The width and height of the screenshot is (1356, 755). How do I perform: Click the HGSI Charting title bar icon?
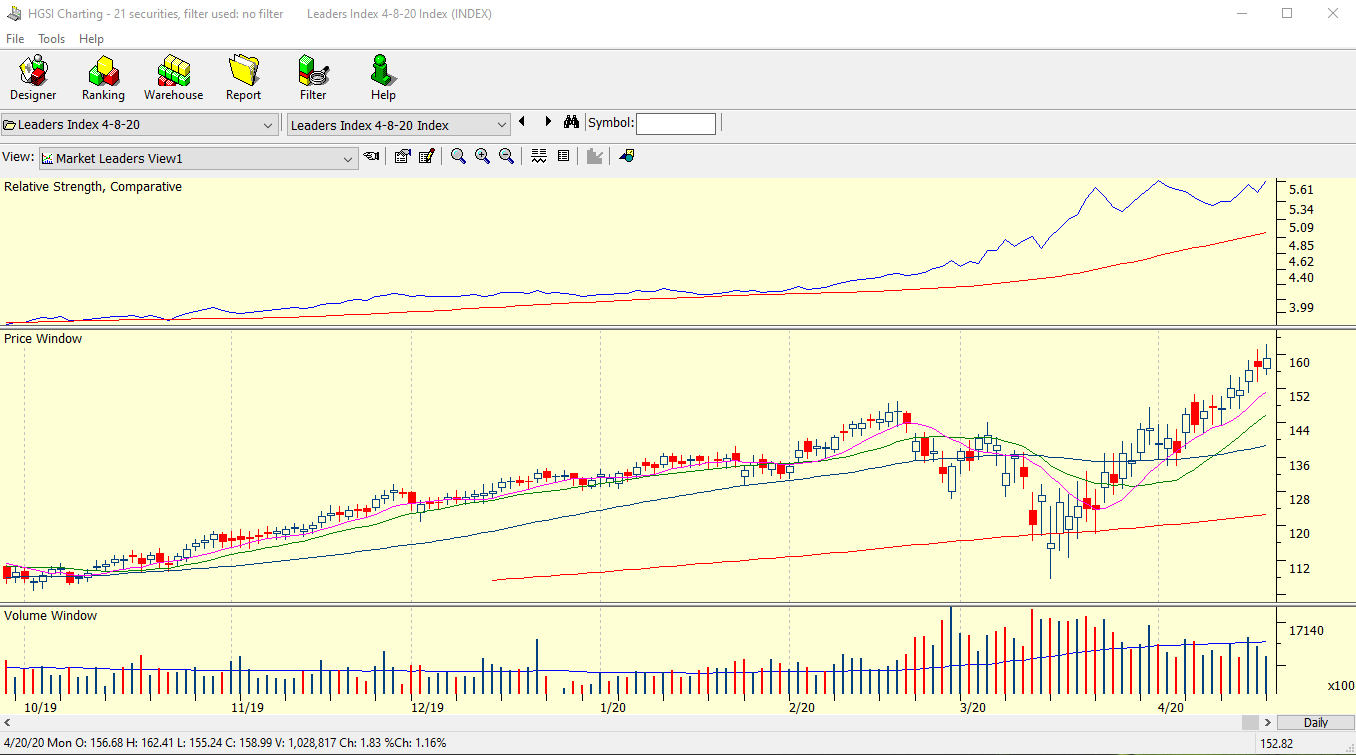pos(14,14)
